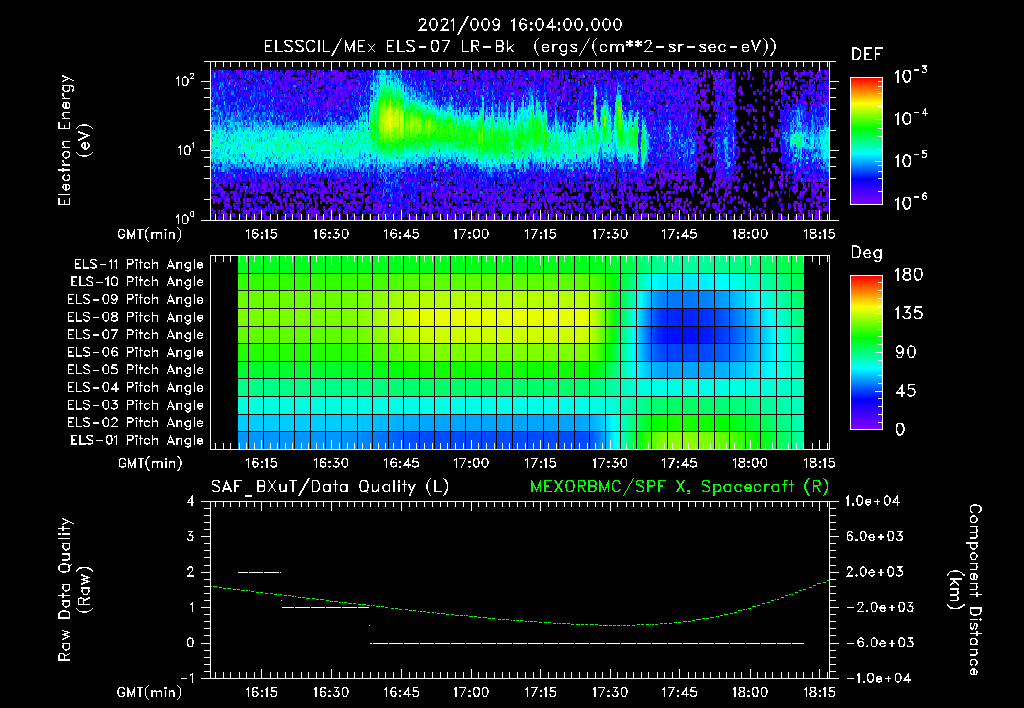Select the timestamp title 2021/009 16:04:00.000
The height and width of the screenshot is (708, 1024).
pos(520,25)
